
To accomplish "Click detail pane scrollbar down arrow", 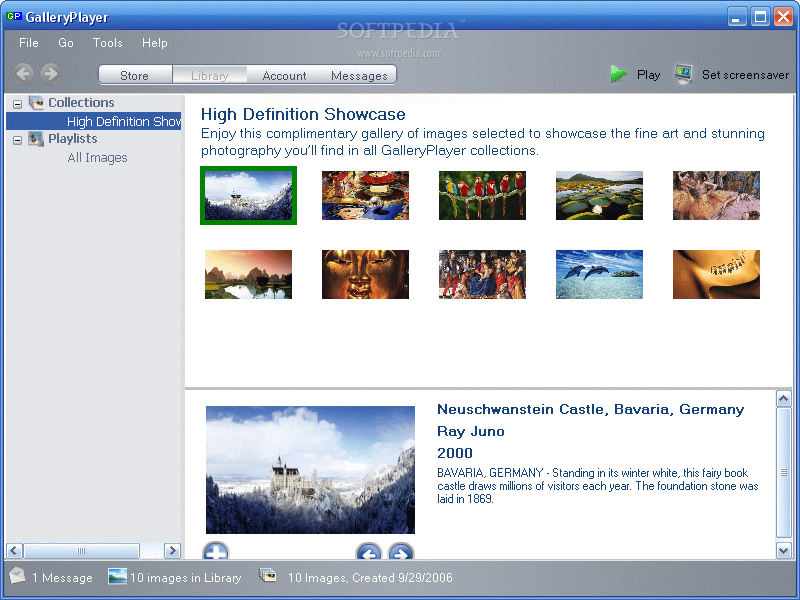I will [x=784, y=550].
